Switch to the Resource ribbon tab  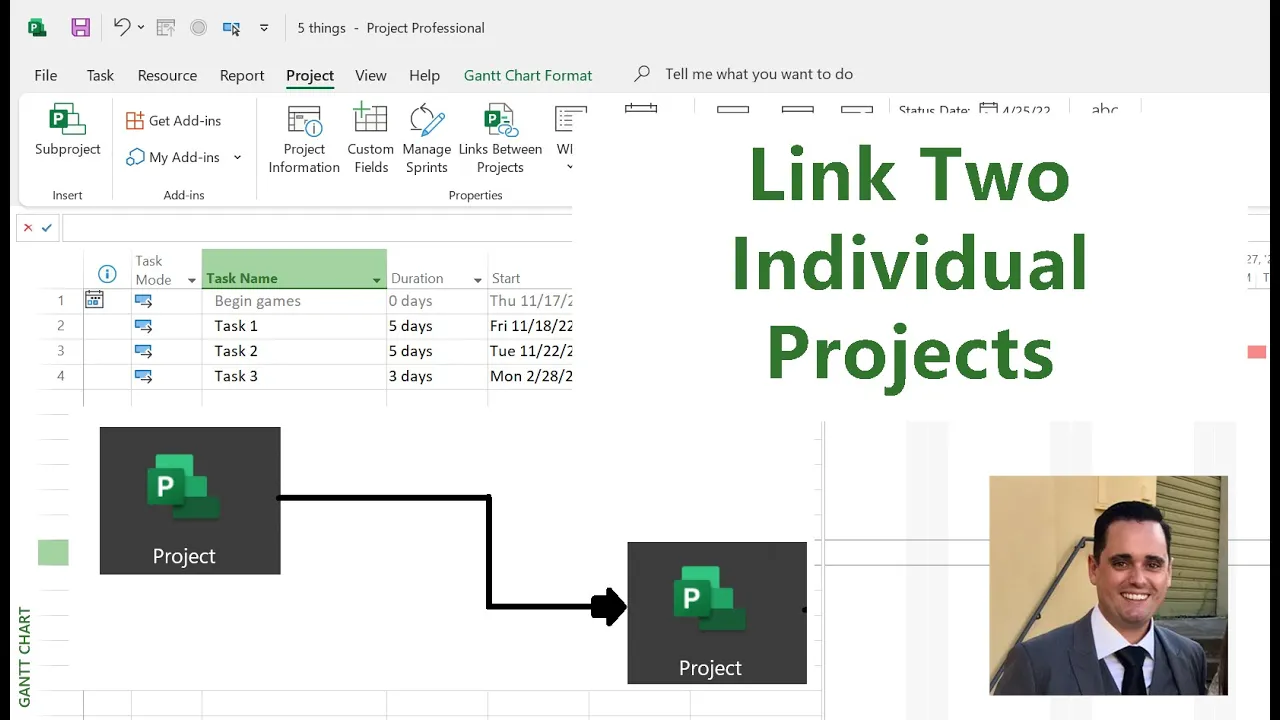click(167, 75)
